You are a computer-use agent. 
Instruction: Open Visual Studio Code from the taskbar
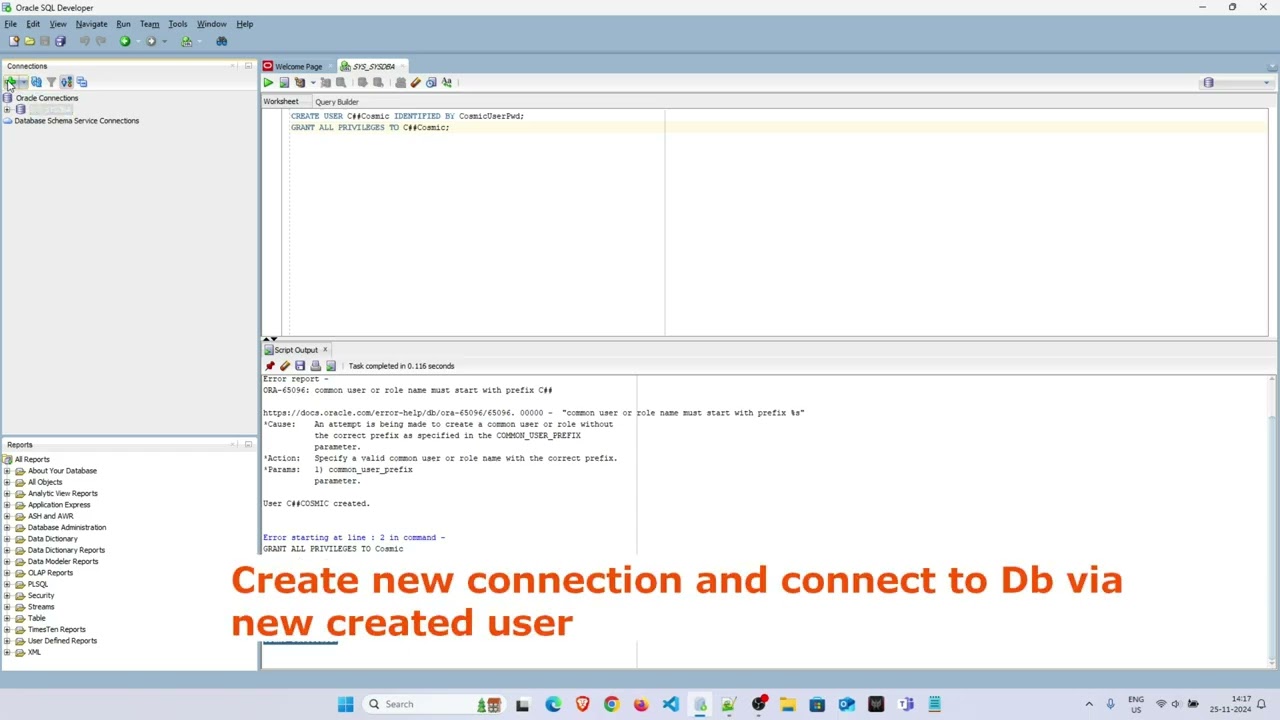670,704
